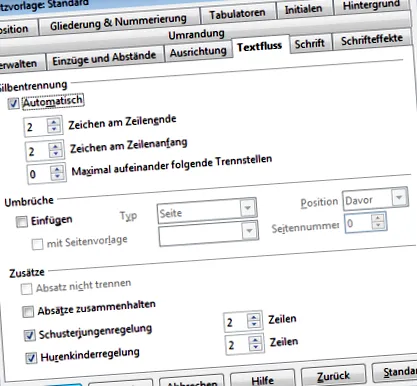Screen dimensions: 417x386
Task: Decrease Maximal aufeinander folgende Trennstellen value
Action: 57,176
